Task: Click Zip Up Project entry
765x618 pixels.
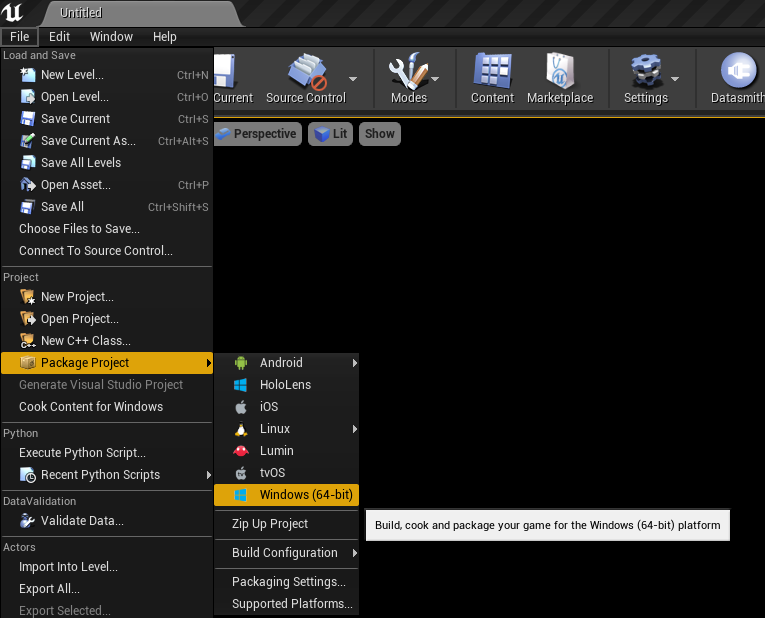Action: point(270,524)
